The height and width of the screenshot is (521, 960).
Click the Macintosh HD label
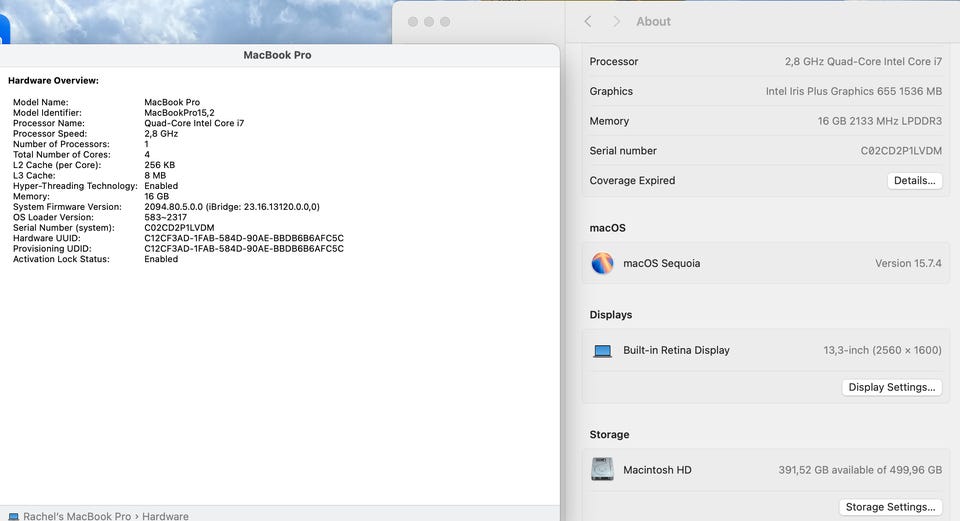[x=658, y=470]
